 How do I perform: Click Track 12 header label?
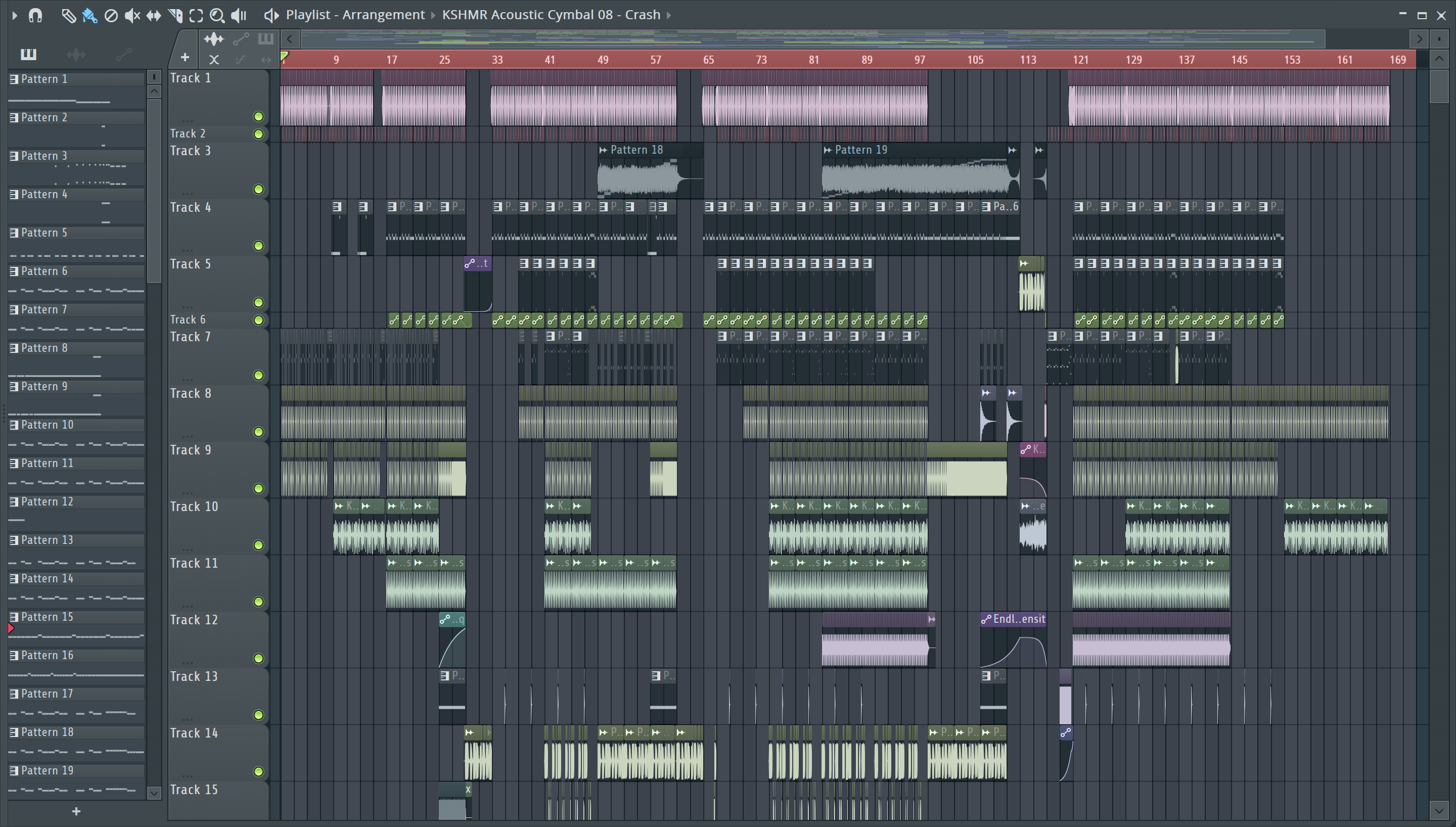(x=194, y=620)
